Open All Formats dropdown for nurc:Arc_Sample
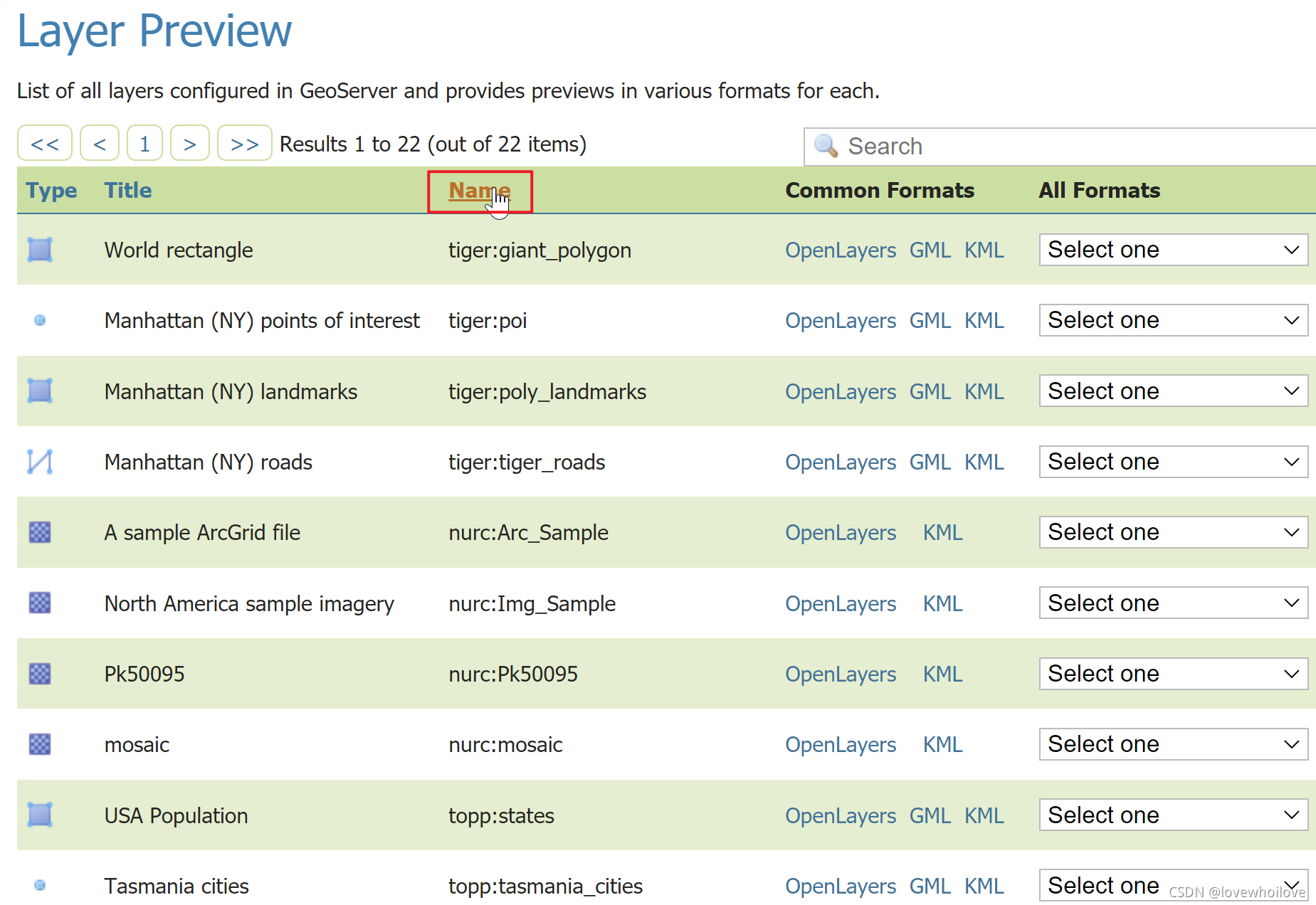 tap(1173, 532)
